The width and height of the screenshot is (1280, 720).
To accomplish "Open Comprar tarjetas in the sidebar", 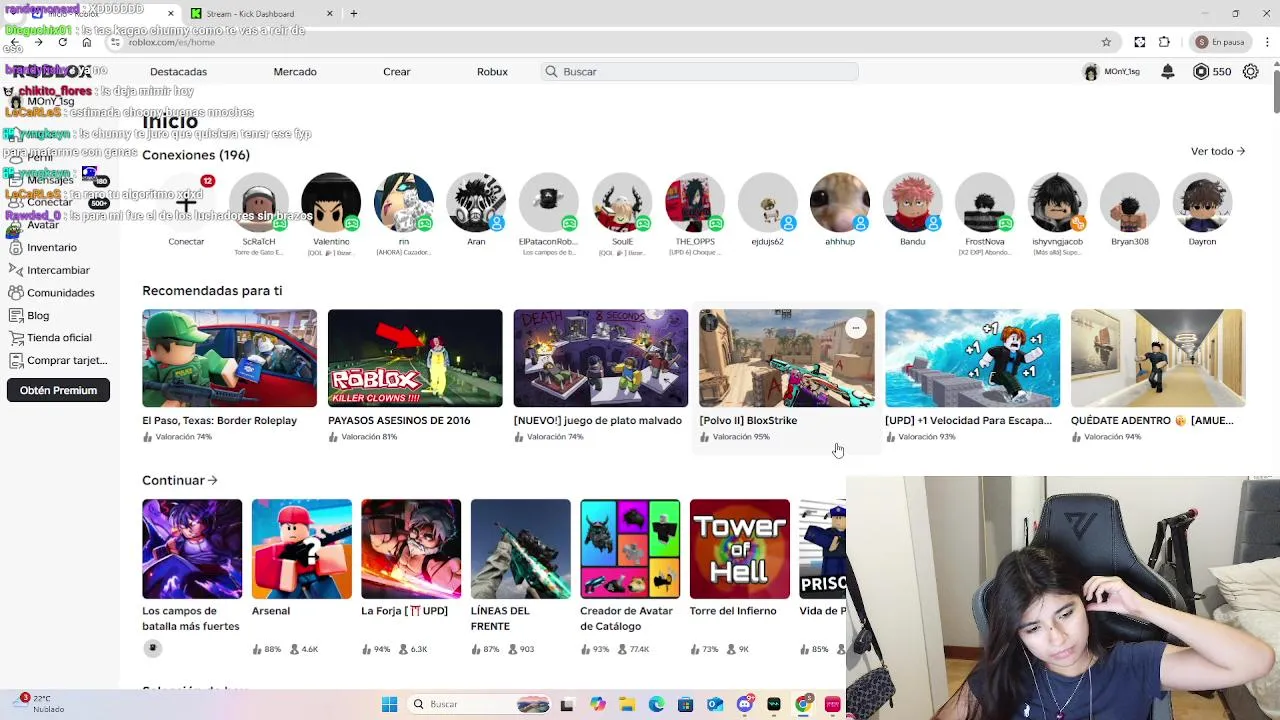I will pos(66,360).
